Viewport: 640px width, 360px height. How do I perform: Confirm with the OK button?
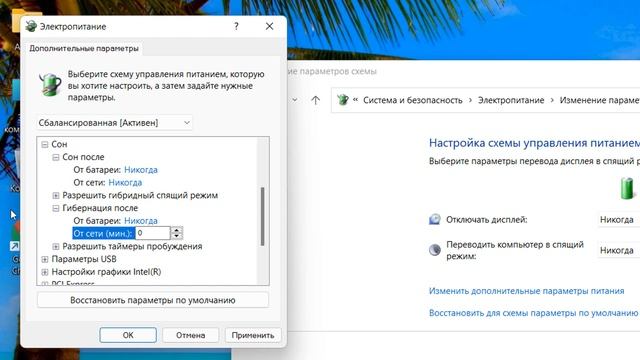tap(128, 335)
